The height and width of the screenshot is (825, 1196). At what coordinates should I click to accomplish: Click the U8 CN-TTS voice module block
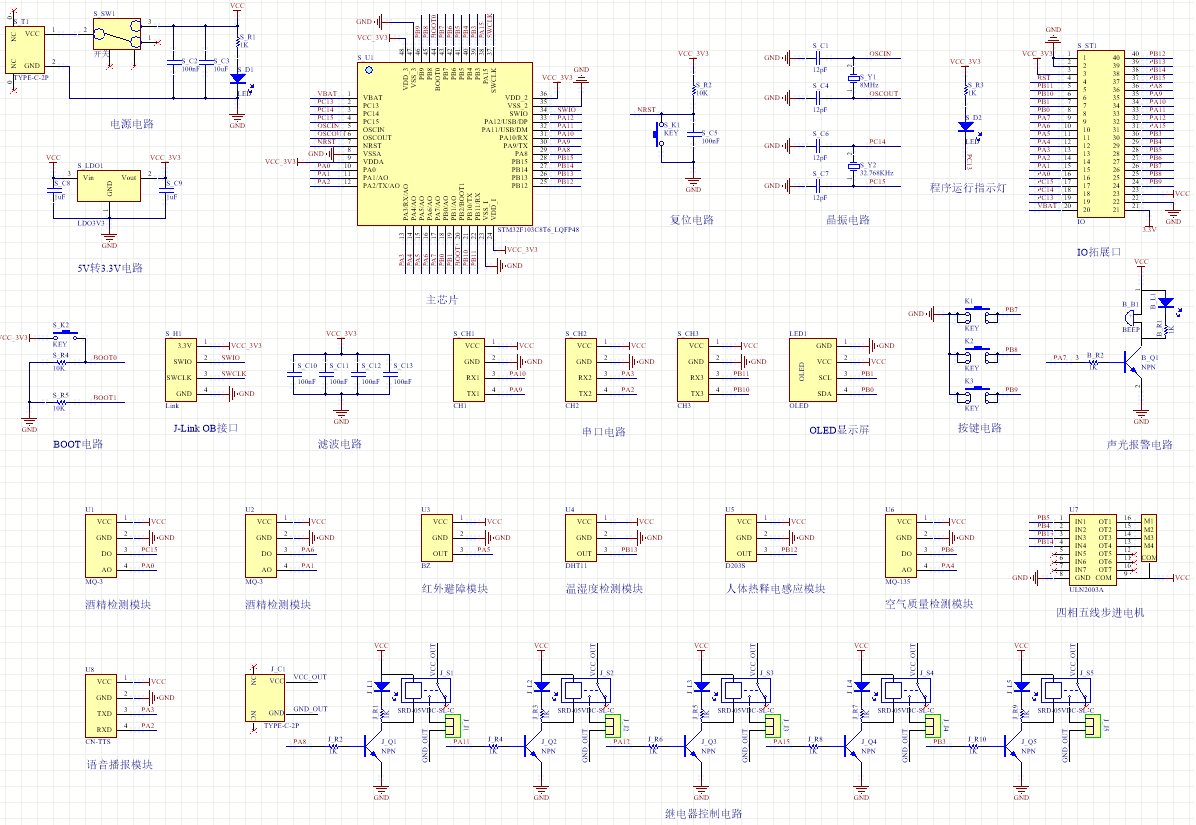point(101,706)
